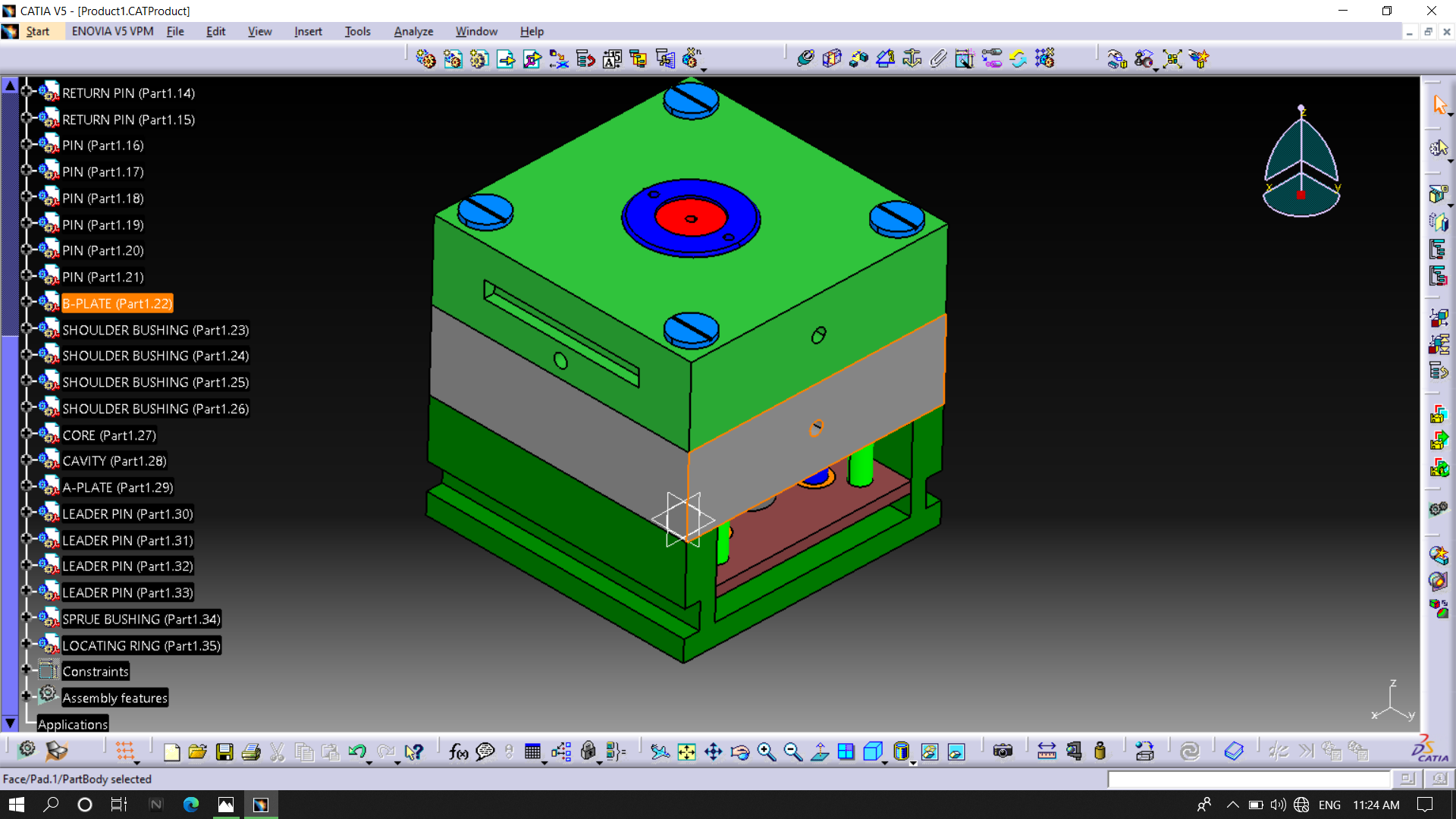Click the Undo arrow icon

point(357,752)
